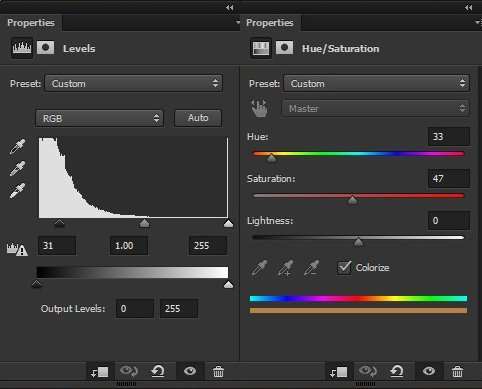Open the Hue/Saturation Preset dropdown
Viewport: 482px width, 389px height.
click(377, 83)
